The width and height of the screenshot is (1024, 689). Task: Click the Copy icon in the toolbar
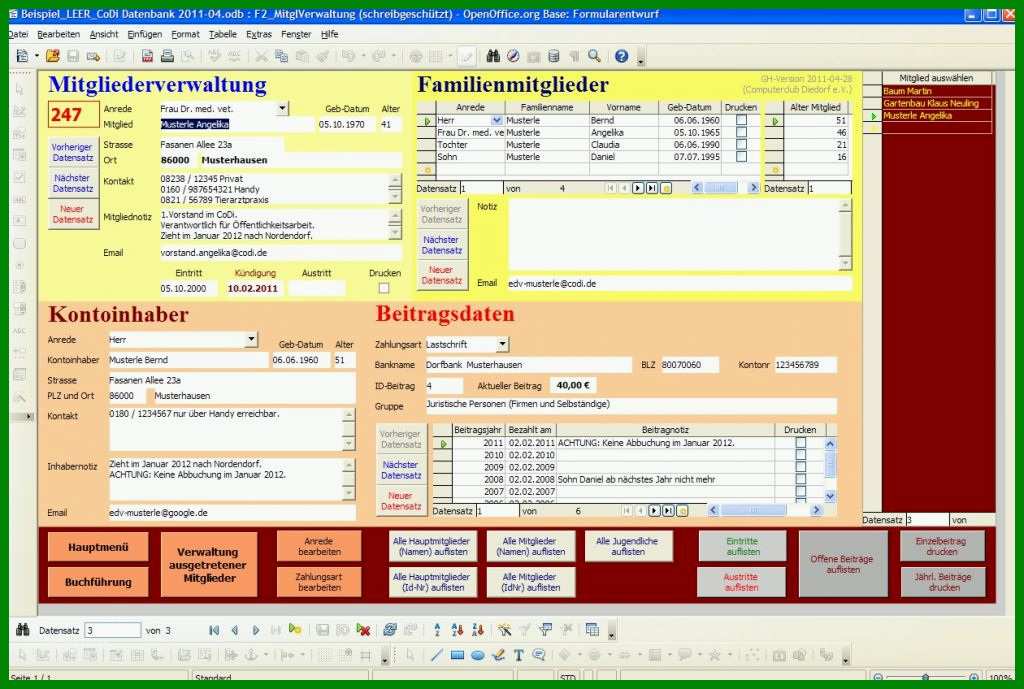pos(281,57)
